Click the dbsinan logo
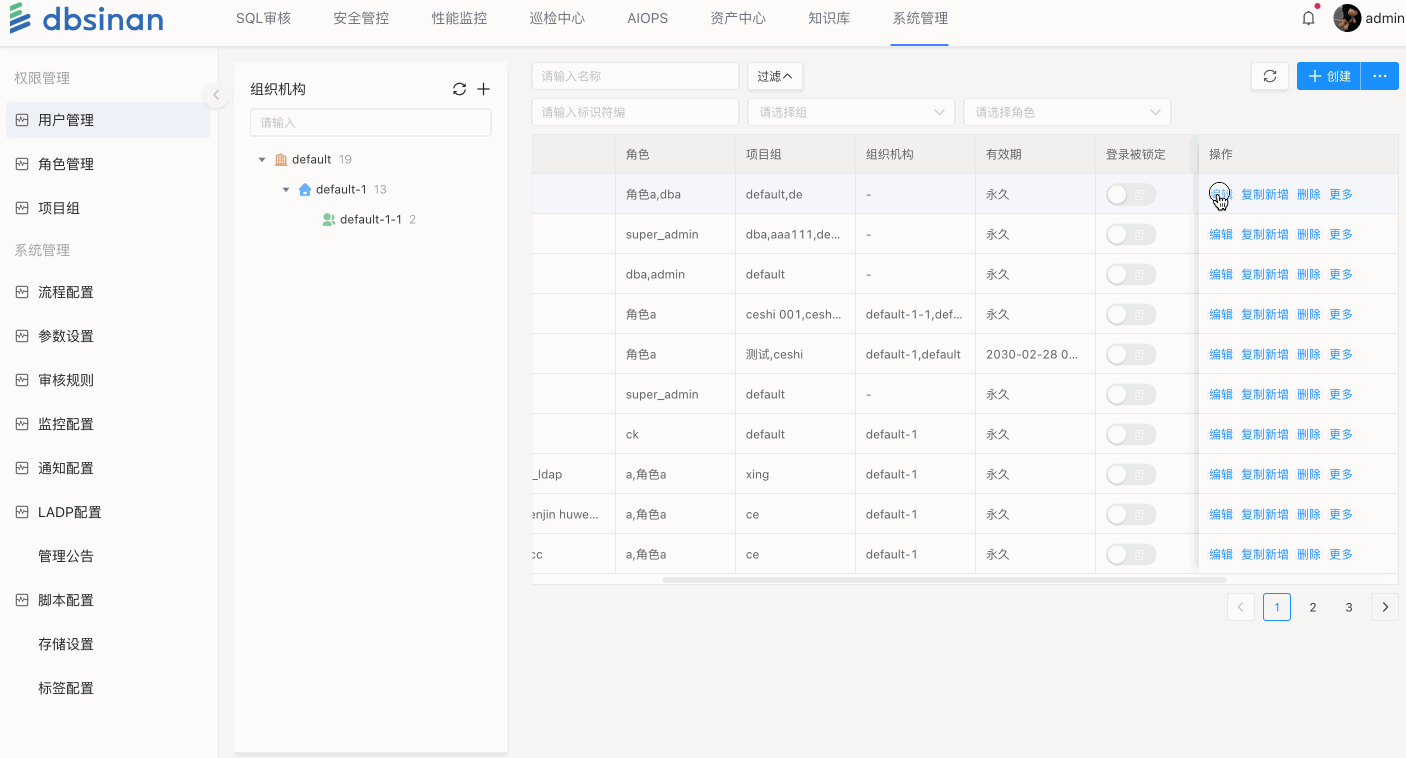The image size is (1406, 758). coord(86,19)
